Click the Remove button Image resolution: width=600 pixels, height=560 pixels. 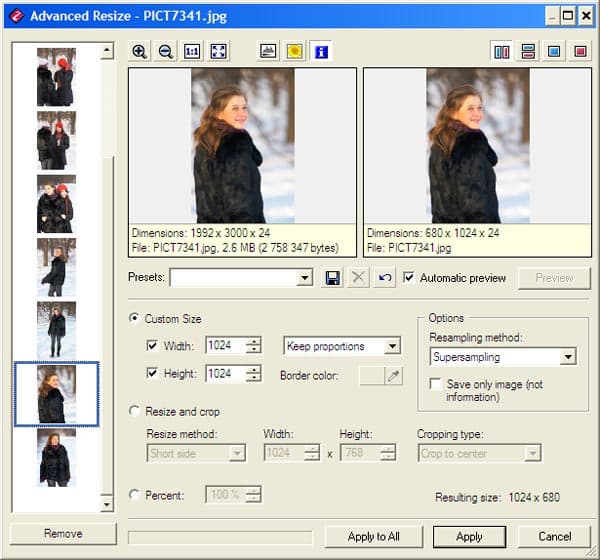(x=63, y=534)
